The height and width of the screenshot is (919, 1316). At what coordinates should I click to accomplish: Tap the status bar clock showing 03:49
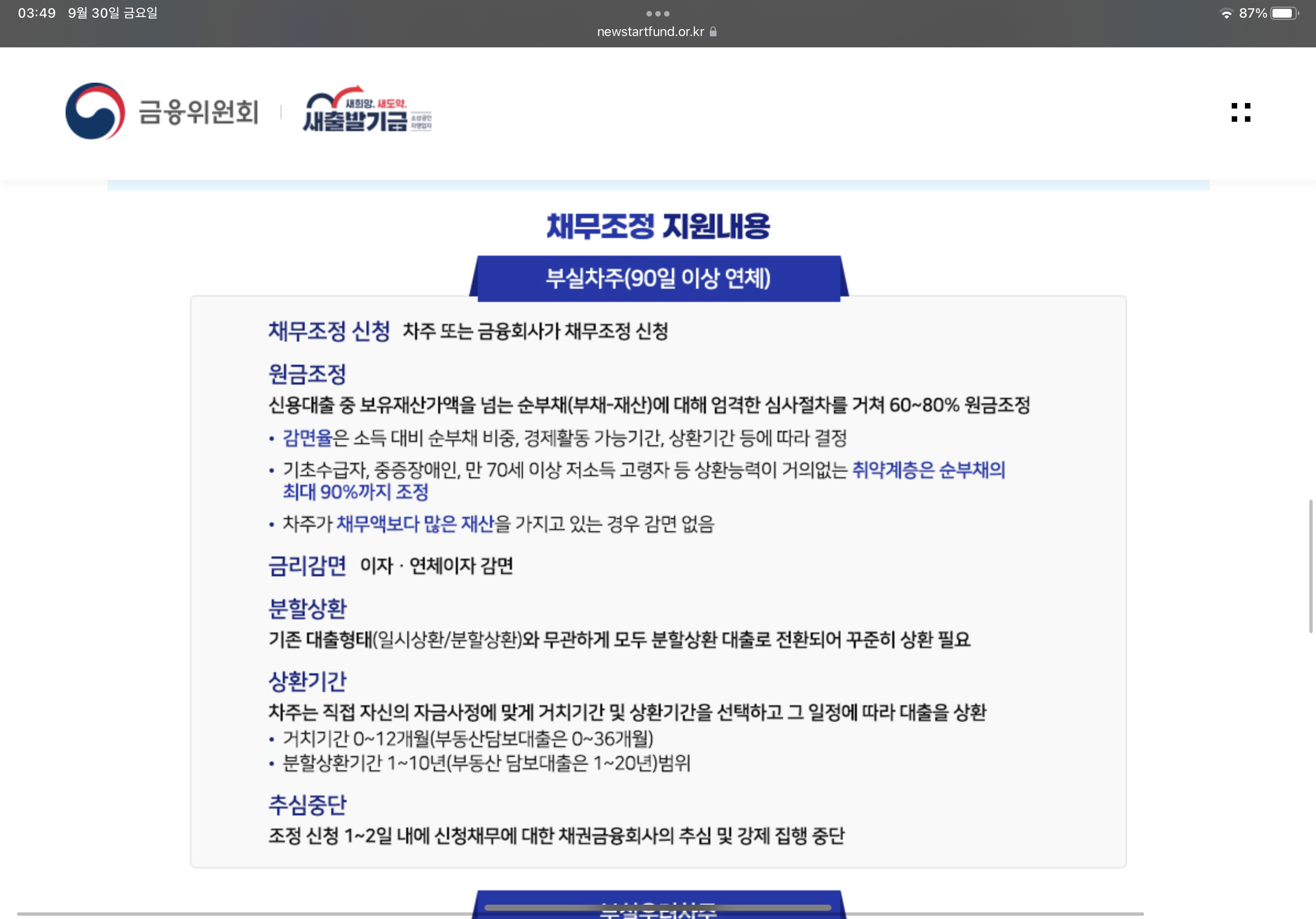[37, 13]
